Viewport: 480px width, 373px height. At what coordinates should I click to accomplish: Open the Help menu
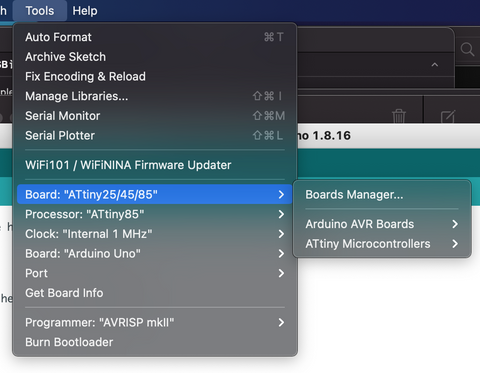85,11
